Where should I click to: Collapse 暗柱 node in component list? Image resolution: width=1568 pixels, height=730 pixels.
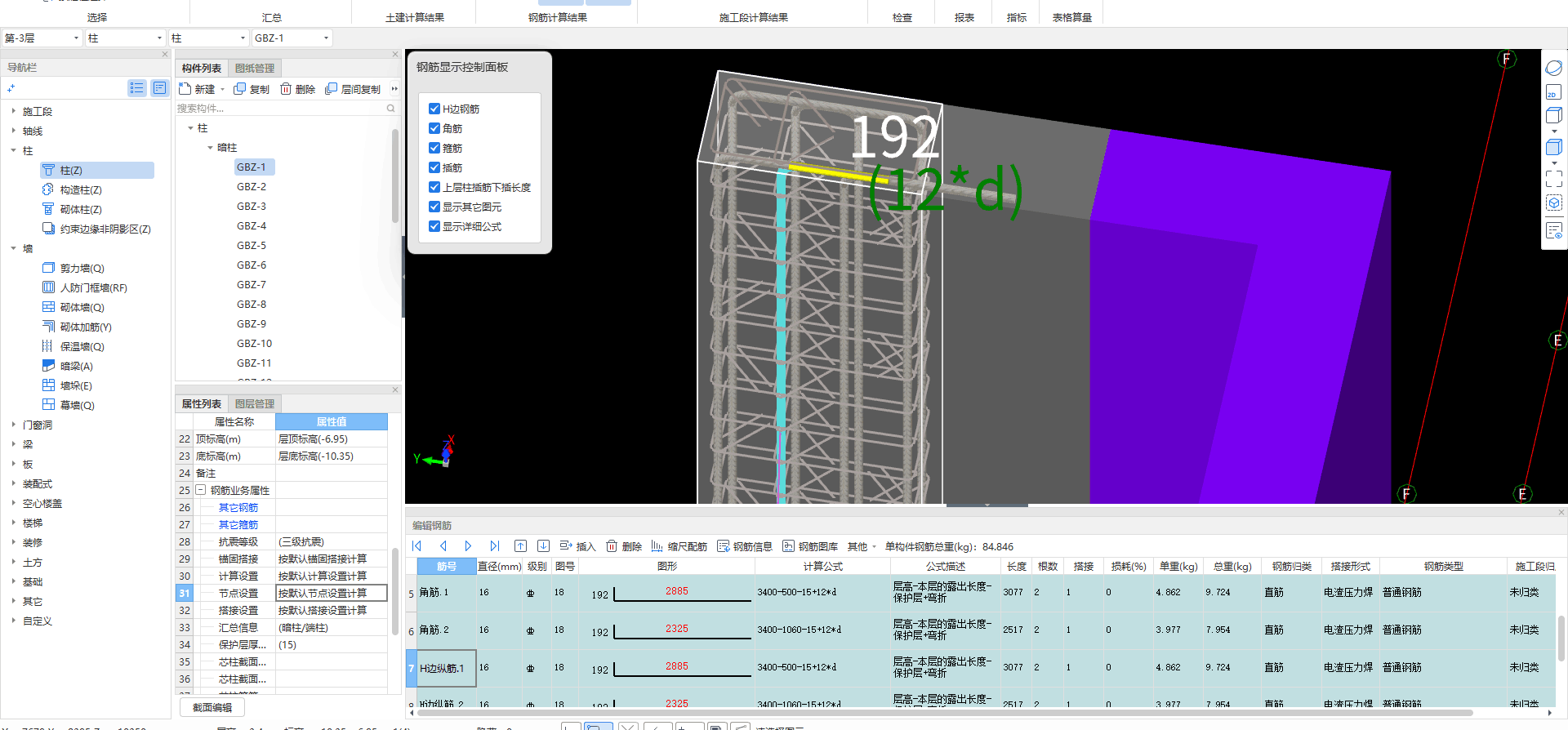[210, 148]
